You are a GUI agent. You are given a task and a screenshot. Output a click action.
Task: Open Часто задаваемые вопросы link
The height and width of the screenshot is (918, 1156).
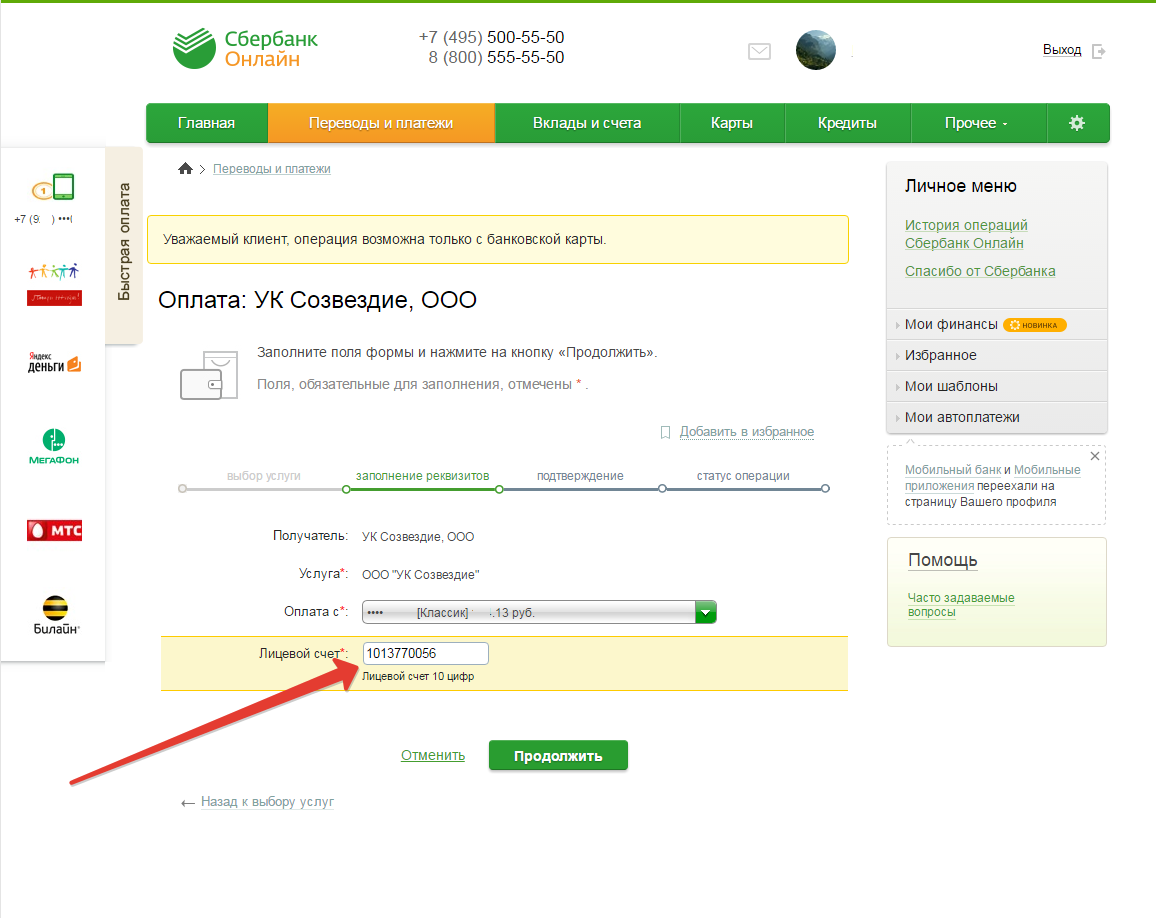(961, 605)
